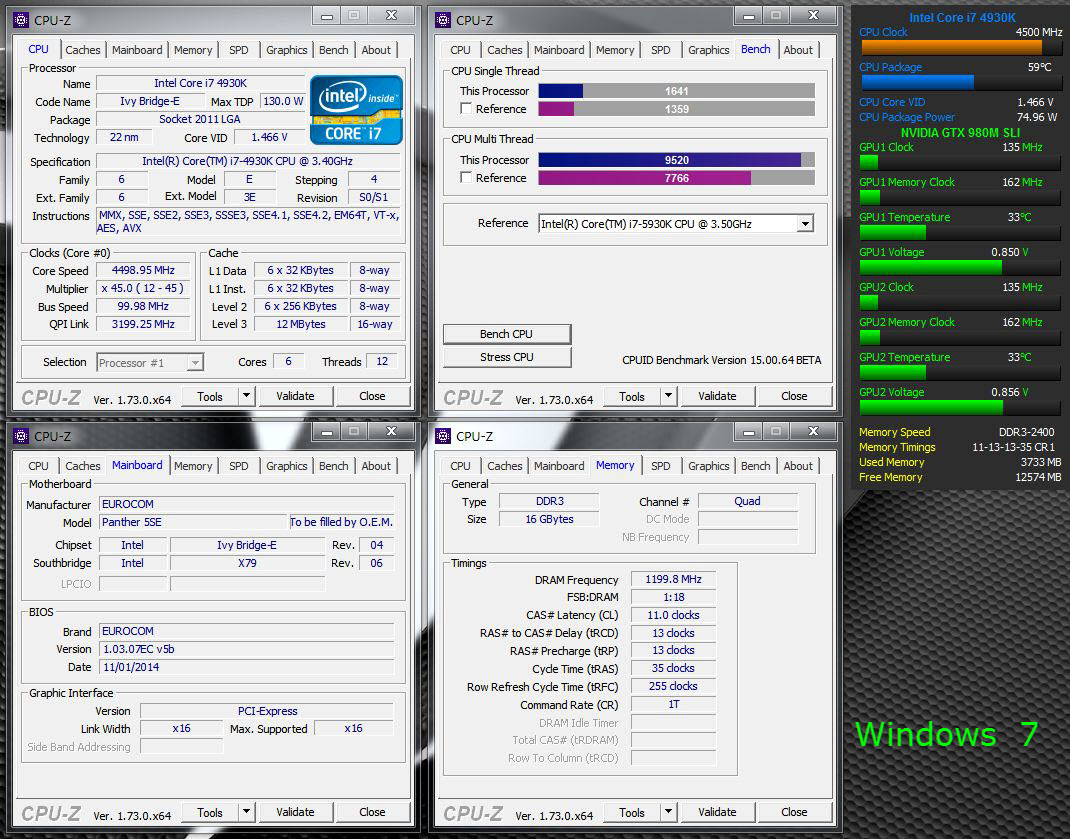This screenshot has height=839, width=1070.
Task: Click the Manufacturer field showing EUROCOM
Action: coord(246,504)
